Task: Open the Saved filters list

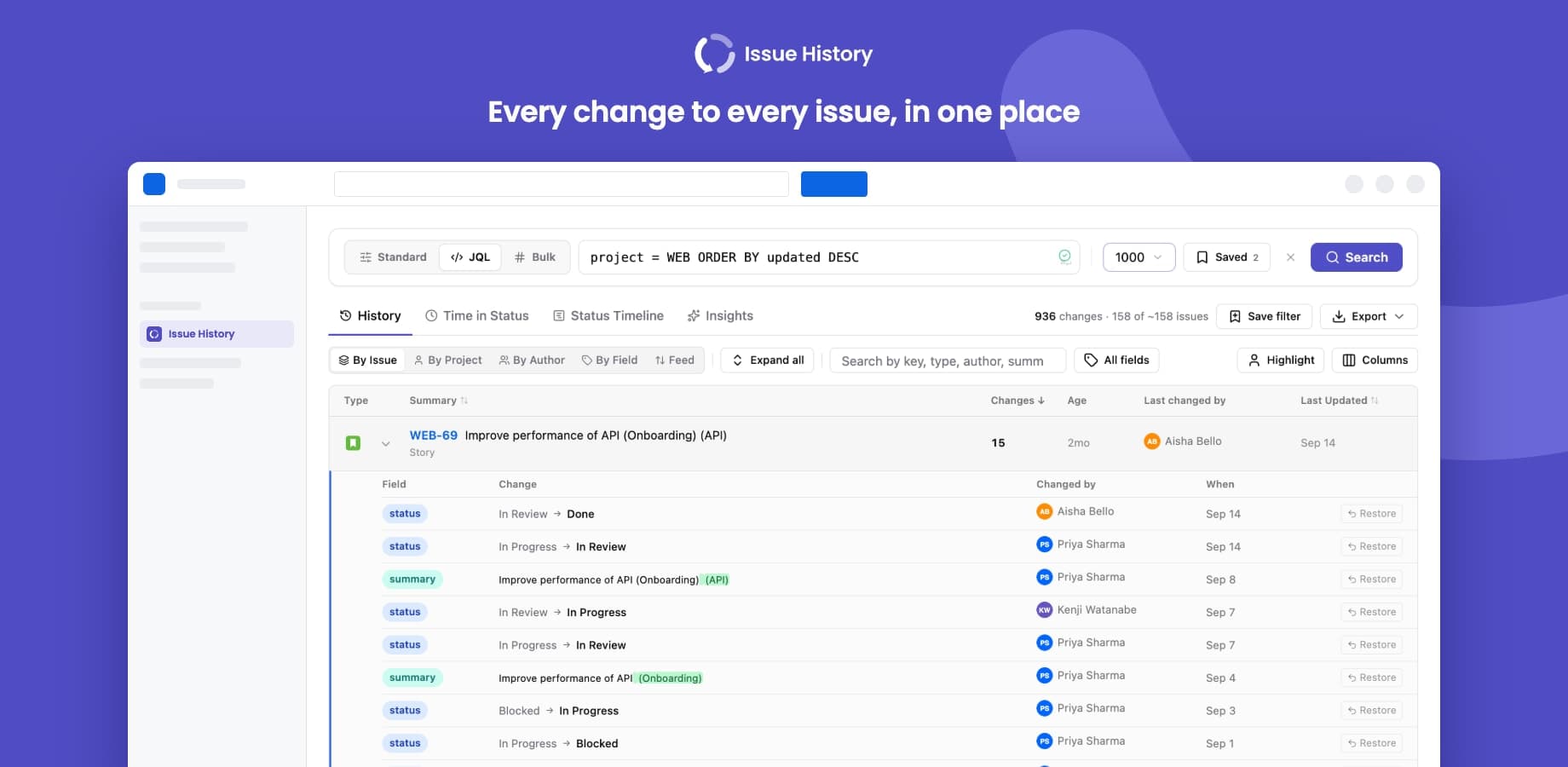Action: pos(1227,257)
